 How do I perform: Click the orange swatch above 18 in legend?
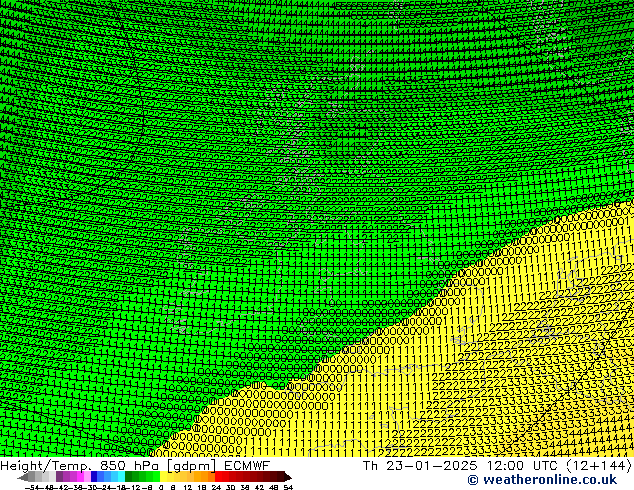[x=205, y=476]
